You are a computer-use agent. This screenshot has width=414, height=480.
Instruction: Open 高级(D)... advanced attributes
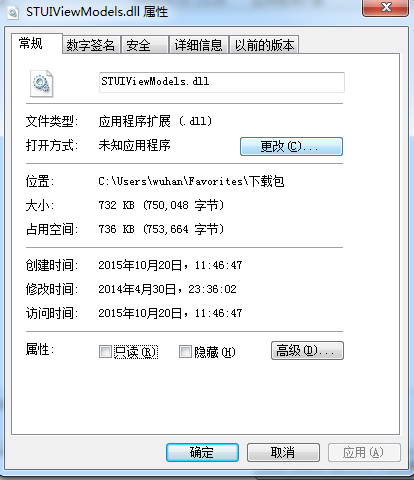click(307, 350)
